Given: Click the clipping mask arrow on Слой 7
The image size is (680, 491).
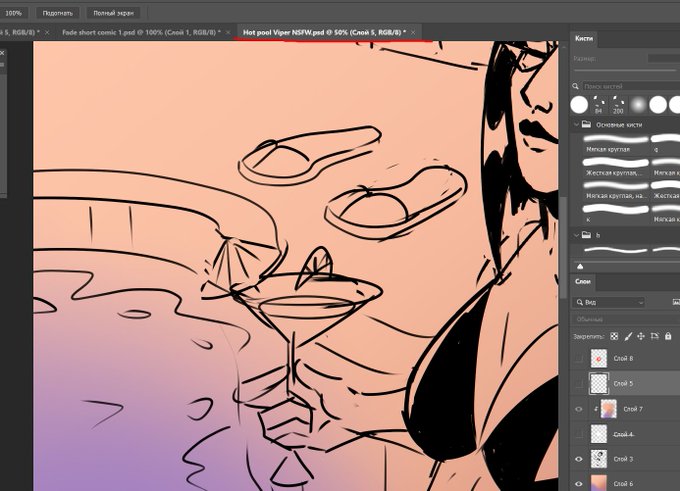Looking at the screenshot, I should (596, 409).
